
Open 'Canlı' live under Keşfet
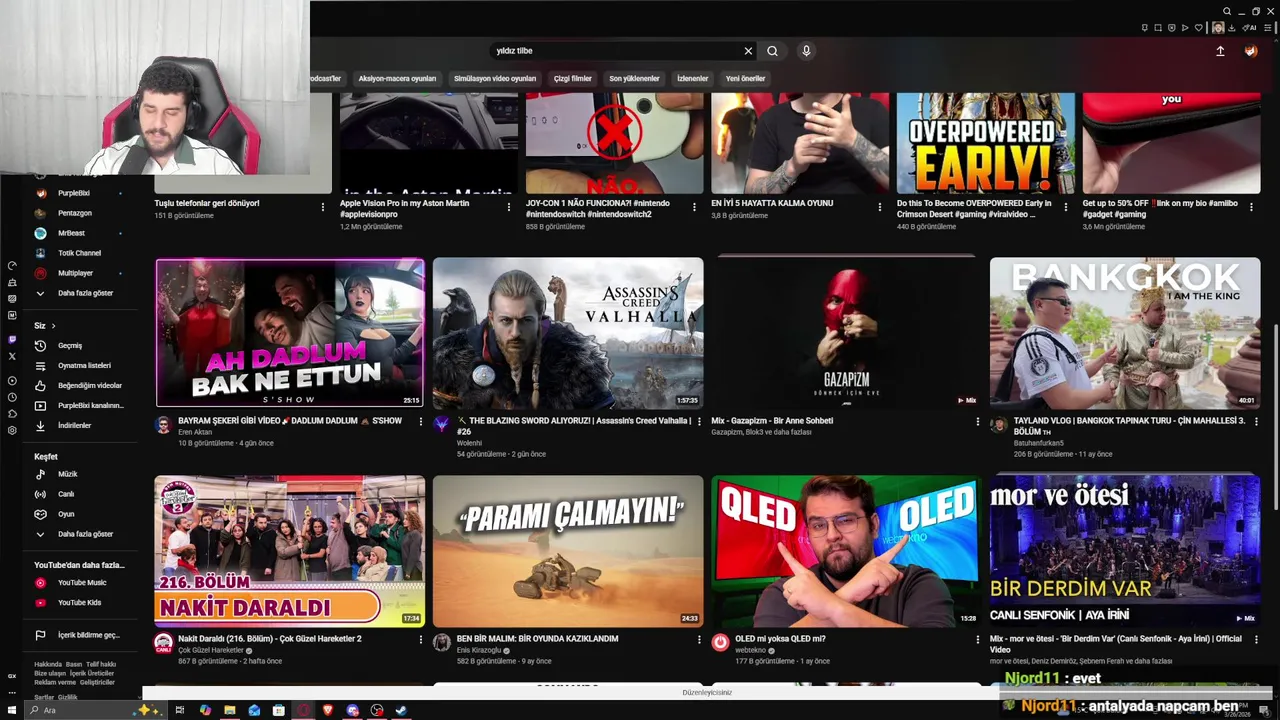point(78,494)
